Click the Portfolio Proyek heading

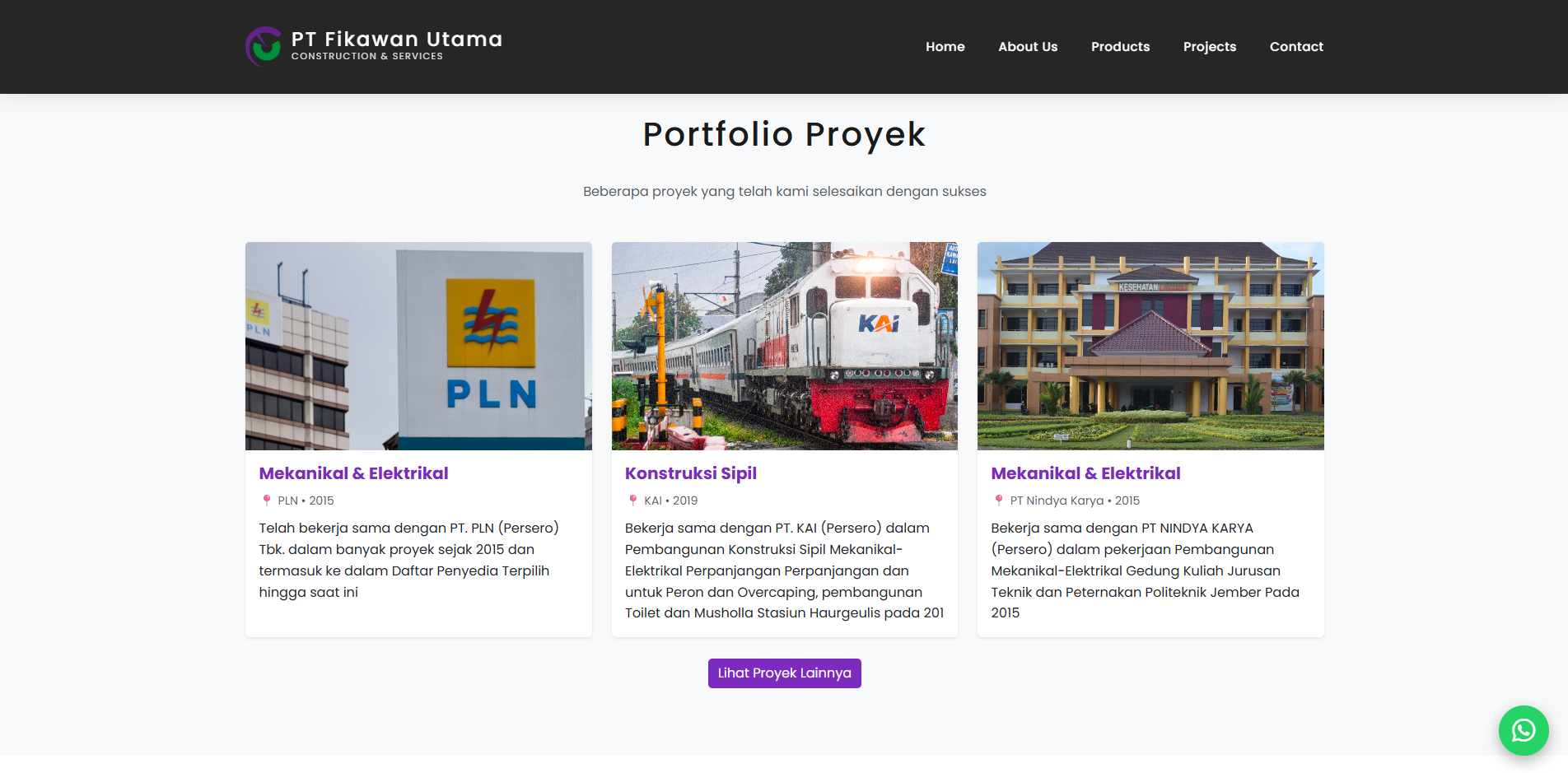pyautogui.click(x=784, y=134)
